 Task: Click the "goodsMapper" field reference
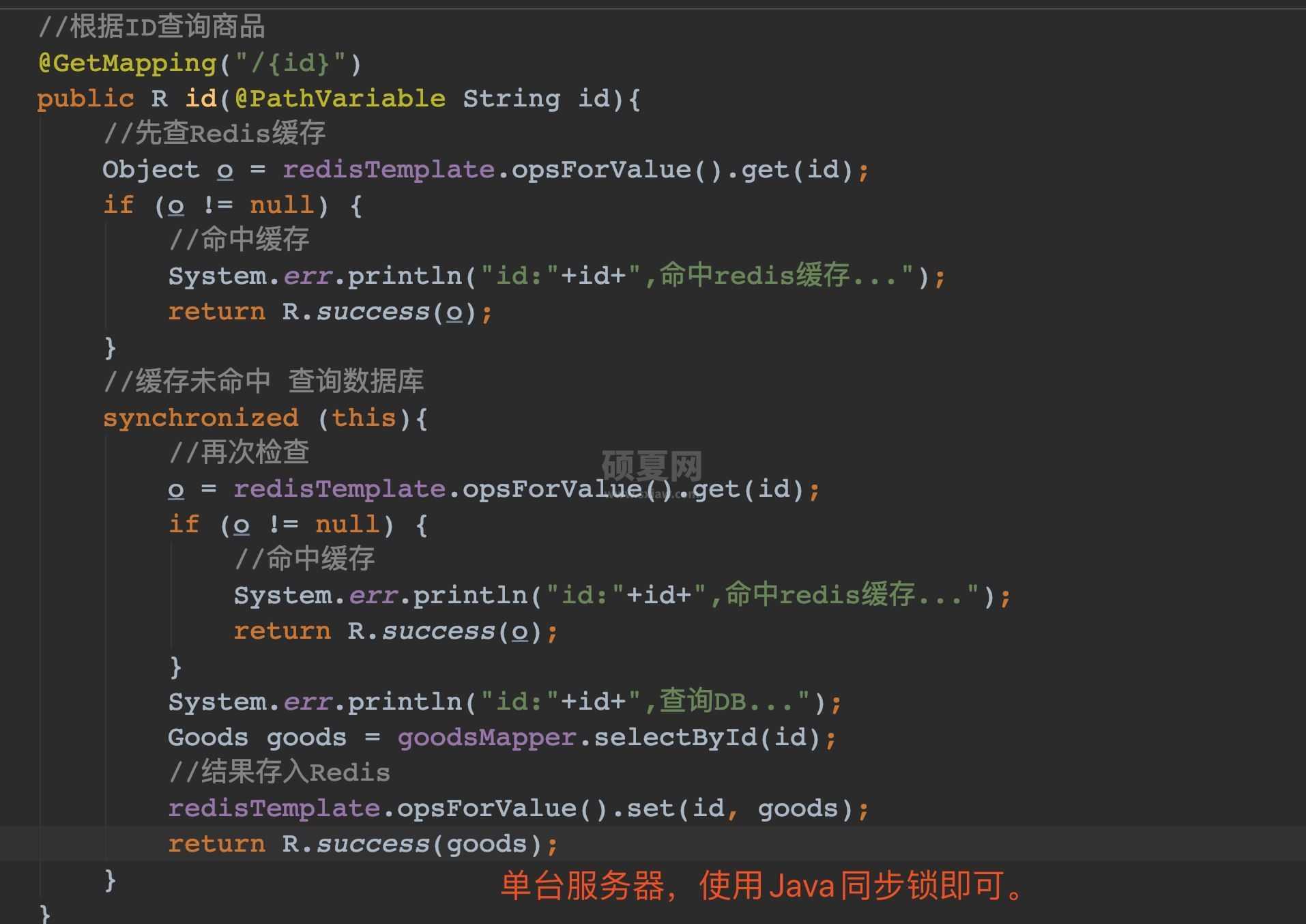(x=487, y=738)
